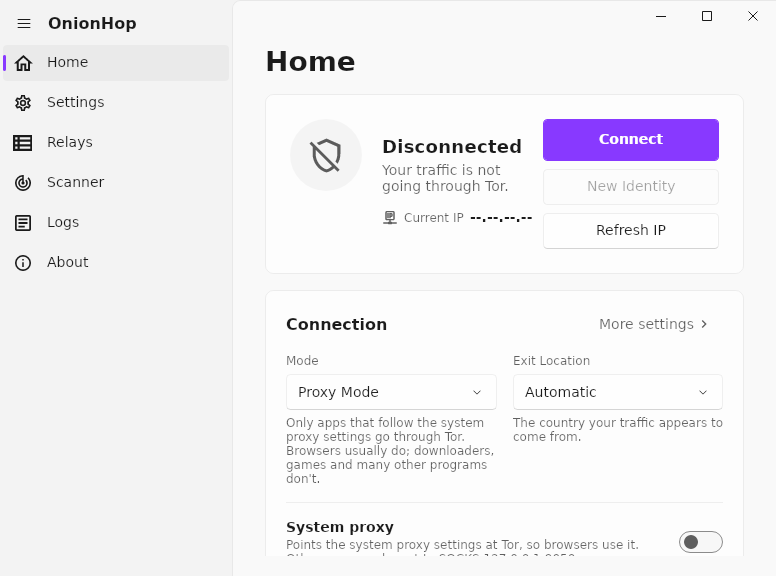The height and width of the screenshot is (576, 776).
Task: Open the About page label
Action: [x=67, y=262]
